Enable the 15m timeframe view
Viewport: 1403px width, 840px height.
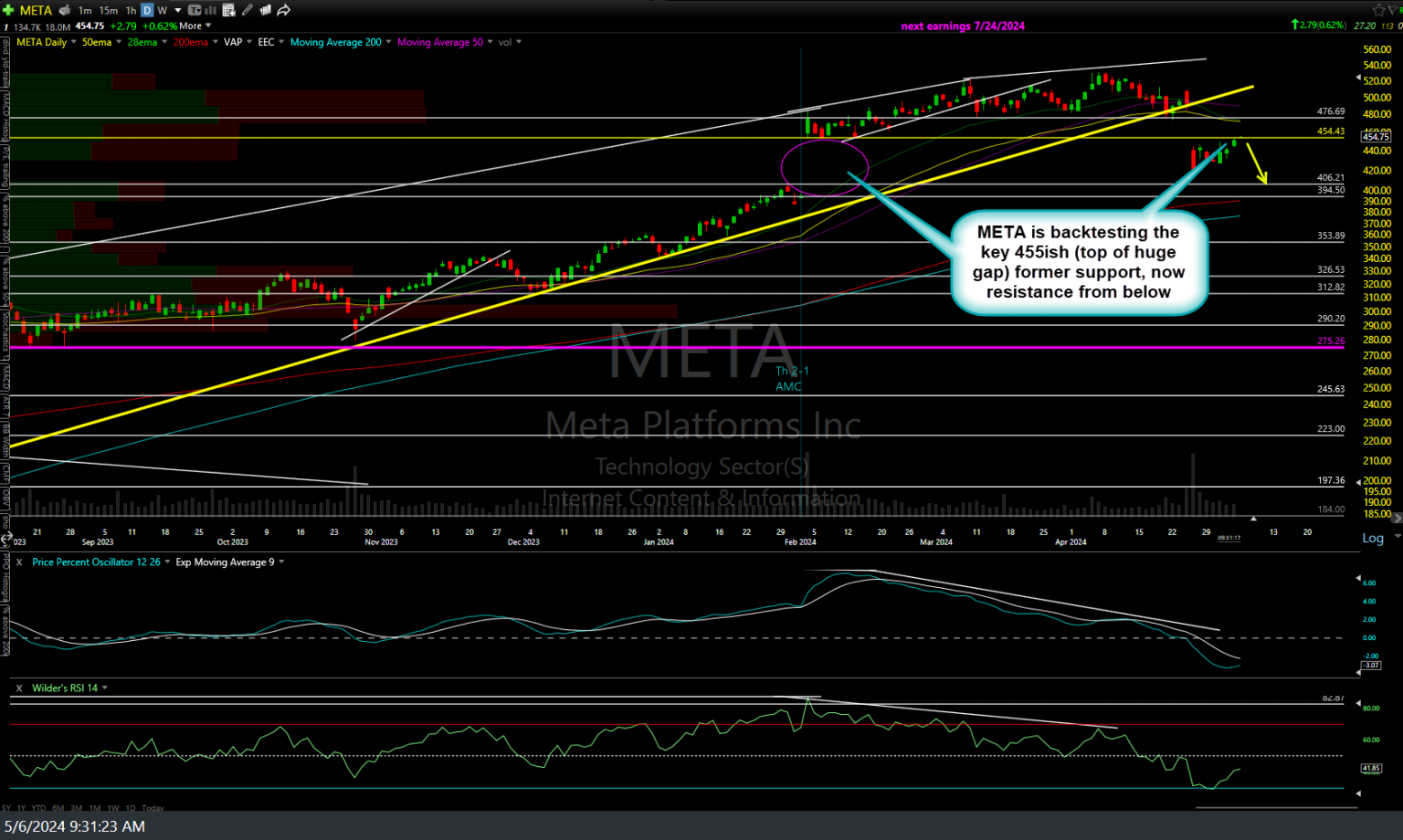(109, 10)
